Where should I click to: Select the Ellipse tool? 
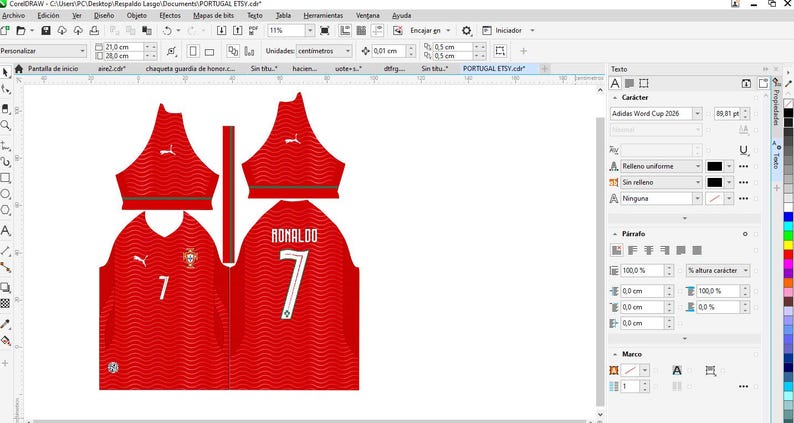pyautogui.click(x=6, y=194)
